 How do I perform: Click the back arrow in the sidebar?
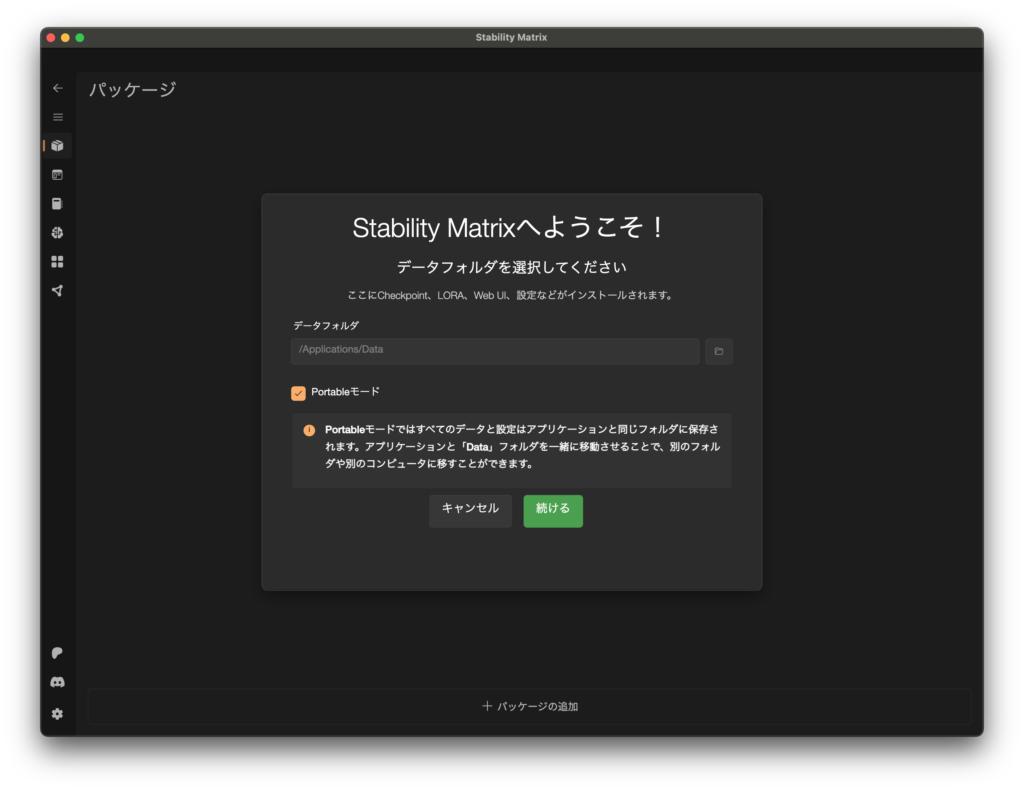[x=57, y=88]
